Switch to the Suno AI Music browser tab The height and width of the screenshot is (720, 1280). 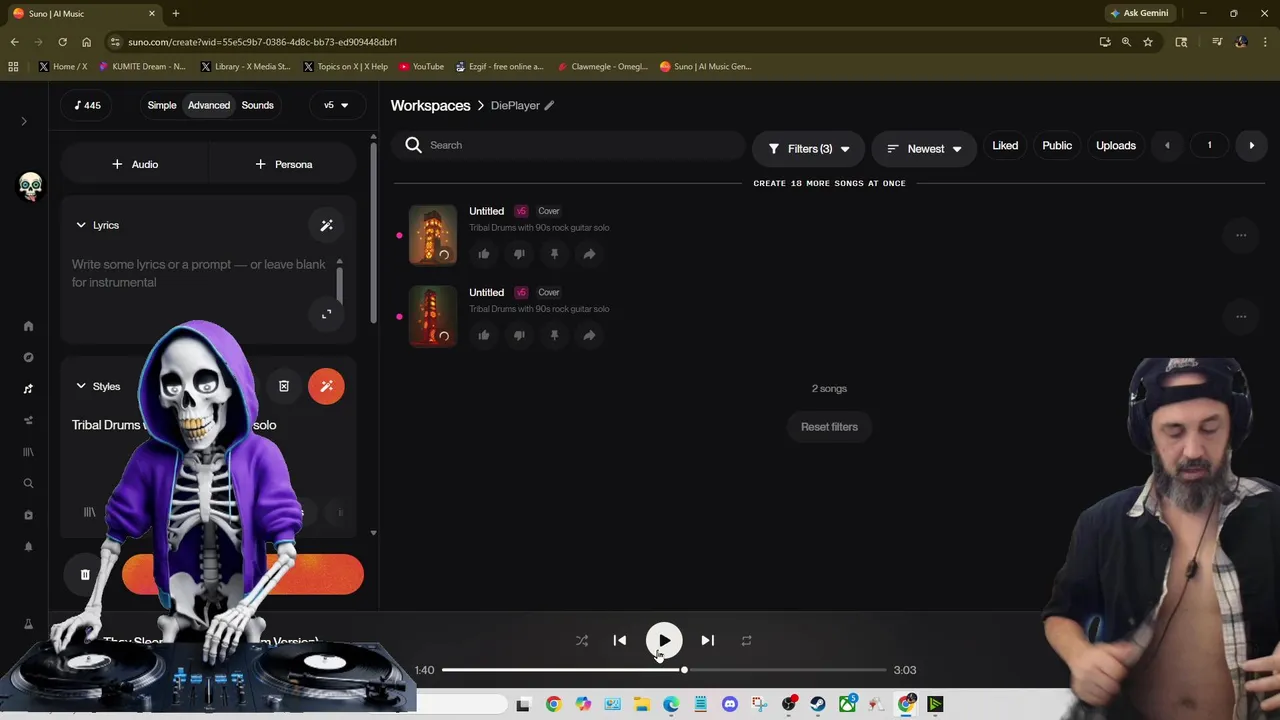(83, 13)
